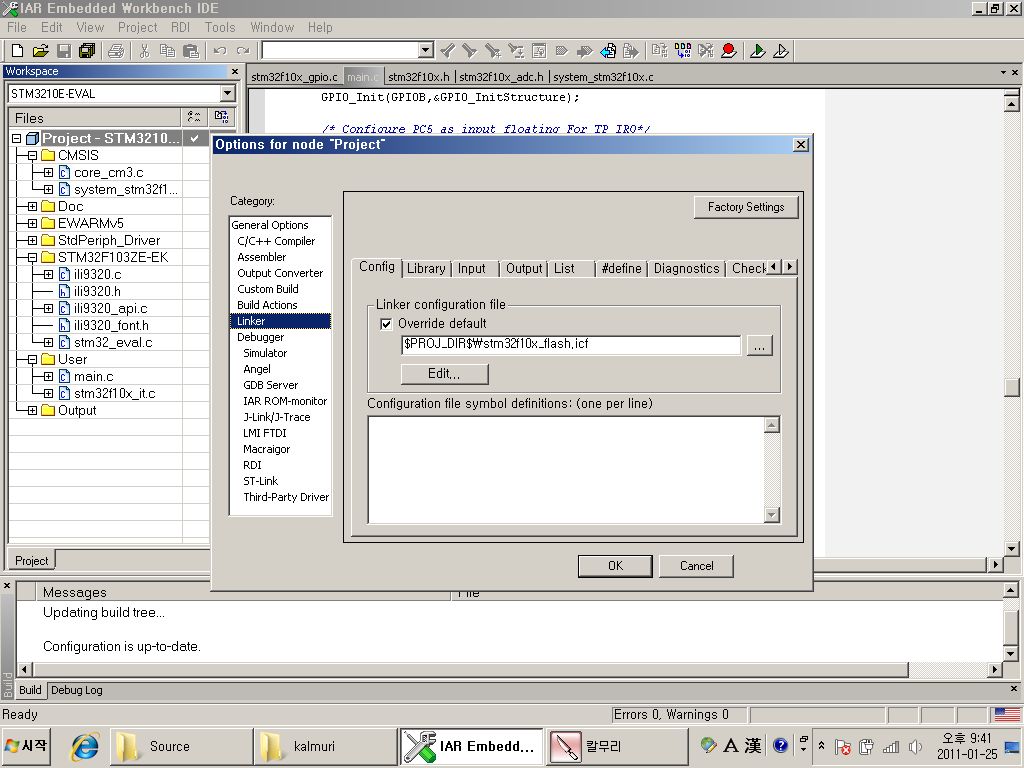Viewport: 1024px width, 768px height.
Task: Switch to the Debug Log tab
Action: point(76,690)
